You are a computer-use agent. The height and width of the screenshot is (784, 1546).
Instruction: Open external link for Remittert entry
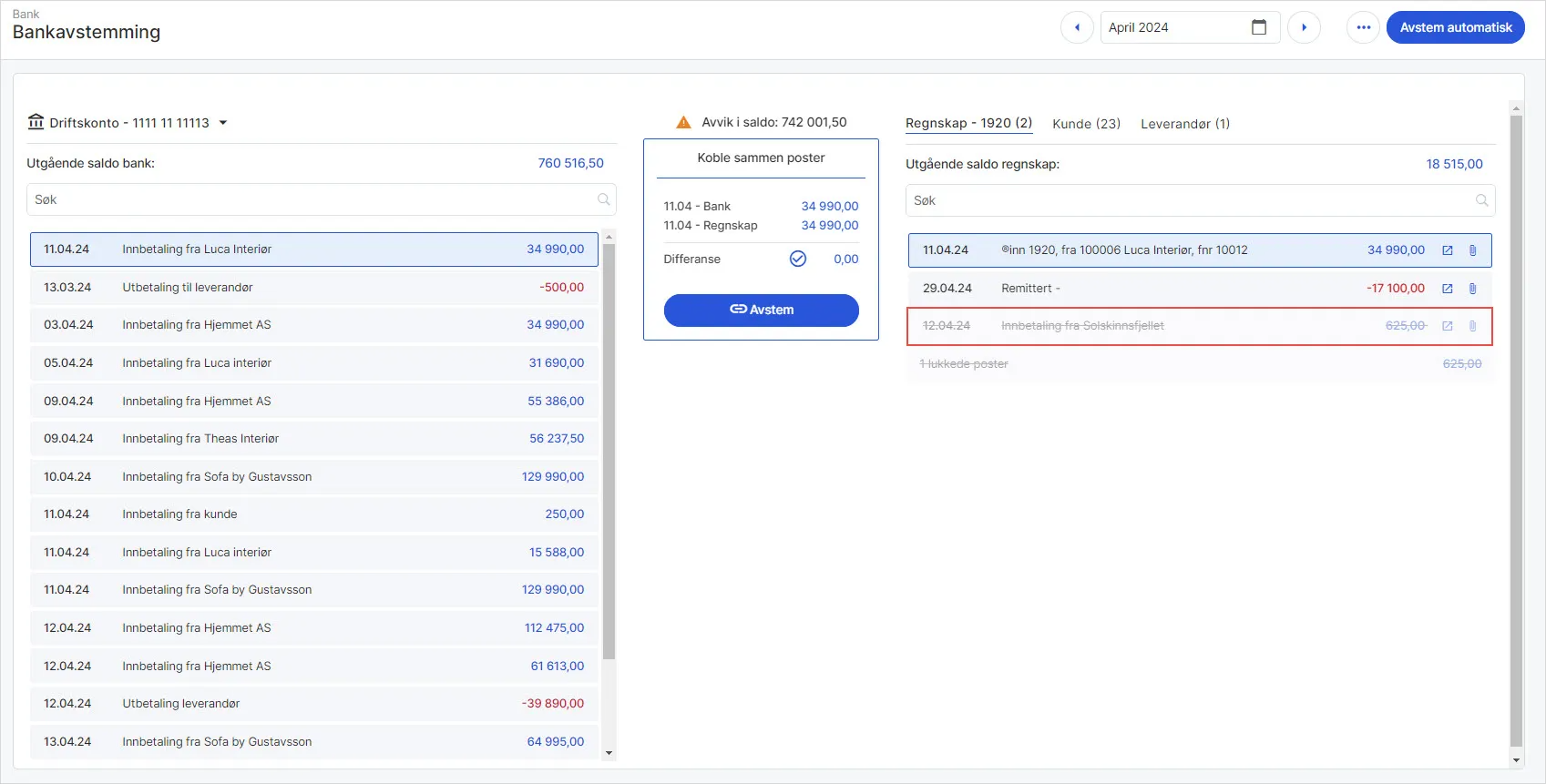tap(1448, 289)
